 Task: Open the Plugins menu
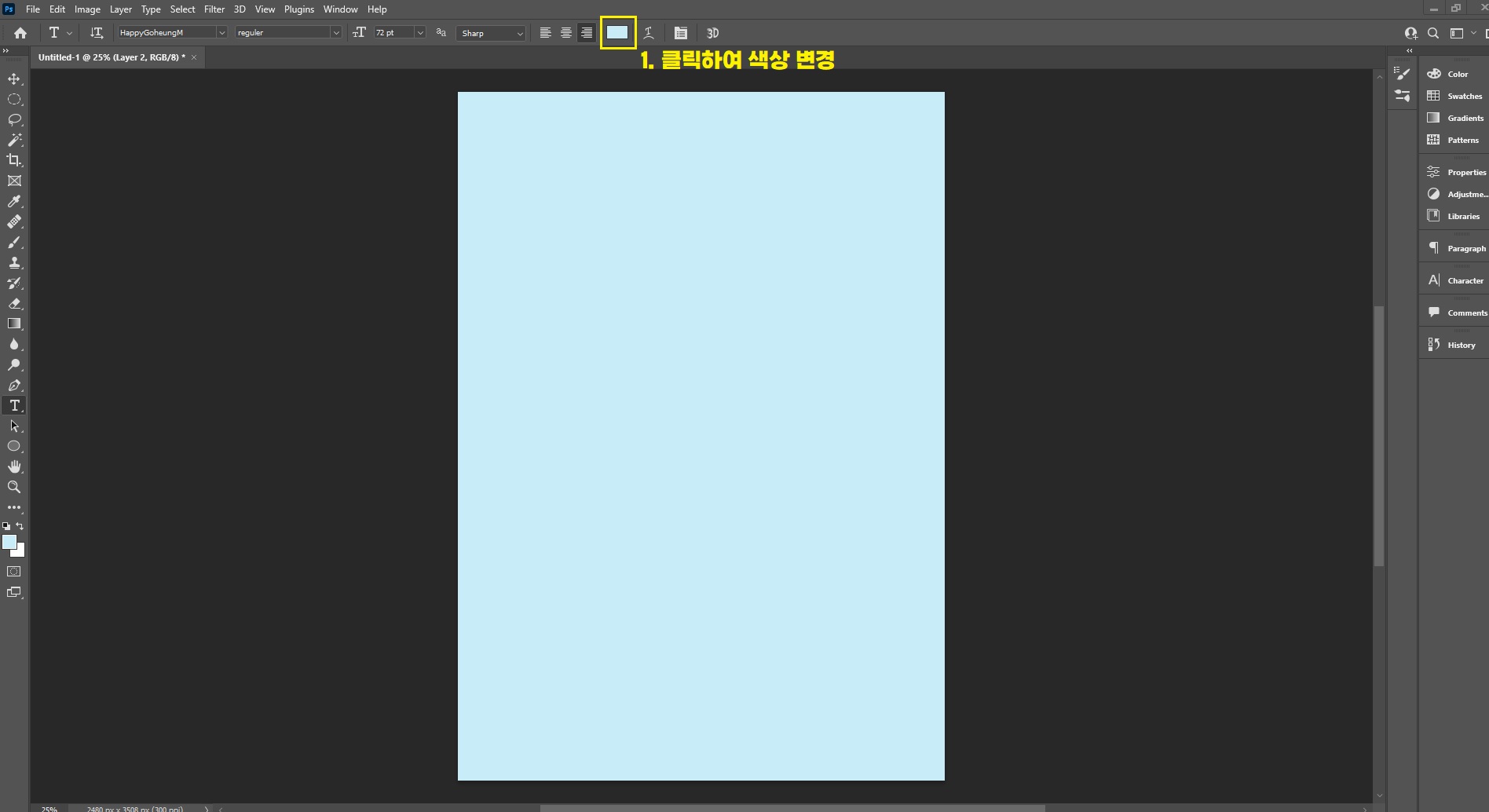click(299, 9)
